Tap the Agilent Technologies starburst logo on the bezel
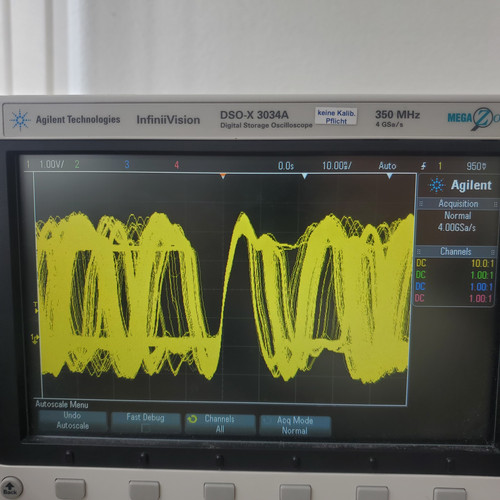Screen dimensions: 500x500 (20, 120)
